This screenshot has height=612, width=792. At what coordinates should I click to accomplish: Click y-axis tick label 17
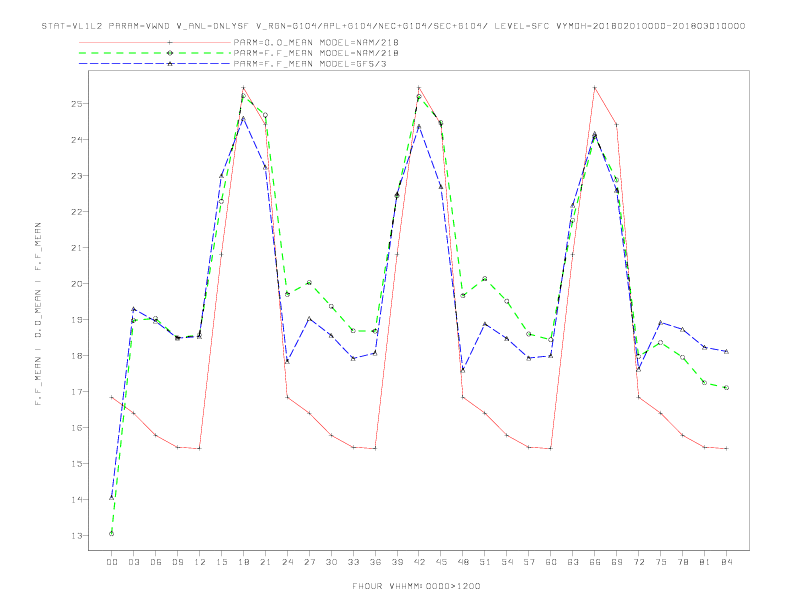tap(77, 392)
